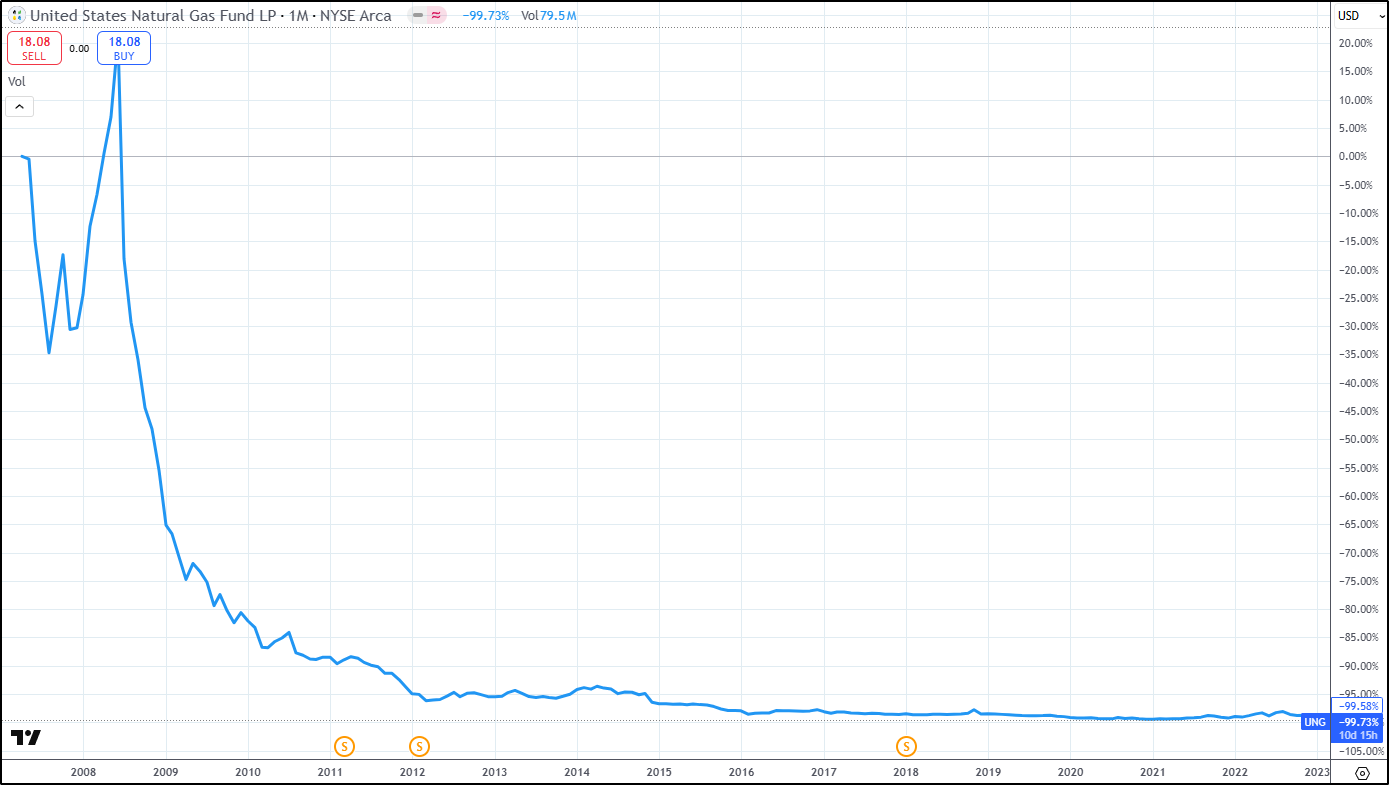Click the 2015 label on time axis
This screenshot has width=1389, height=785.
(659, 772)
